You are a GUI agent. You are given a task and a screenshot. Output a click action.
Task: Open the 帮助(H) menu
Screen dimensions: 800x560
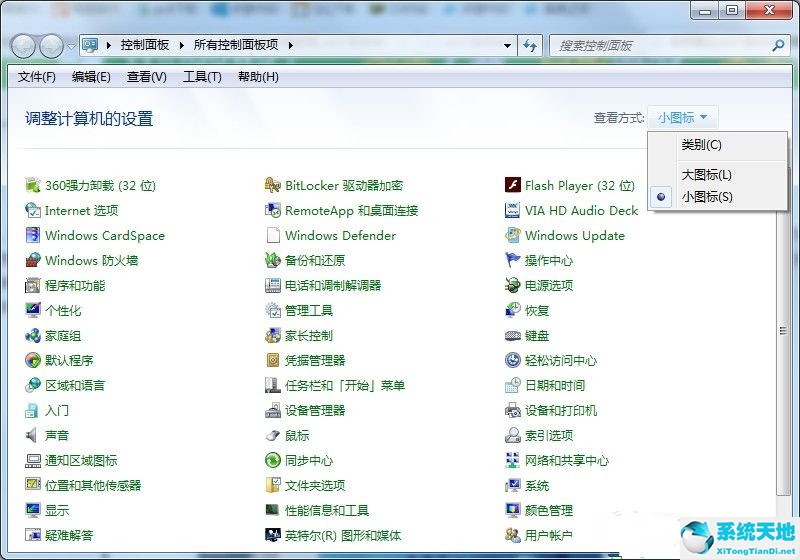point(258,77)
